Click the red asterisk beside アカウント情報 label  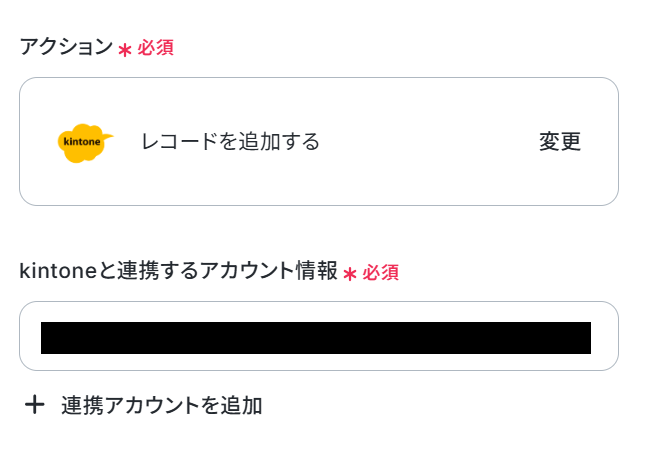click(x=350, y=273)
